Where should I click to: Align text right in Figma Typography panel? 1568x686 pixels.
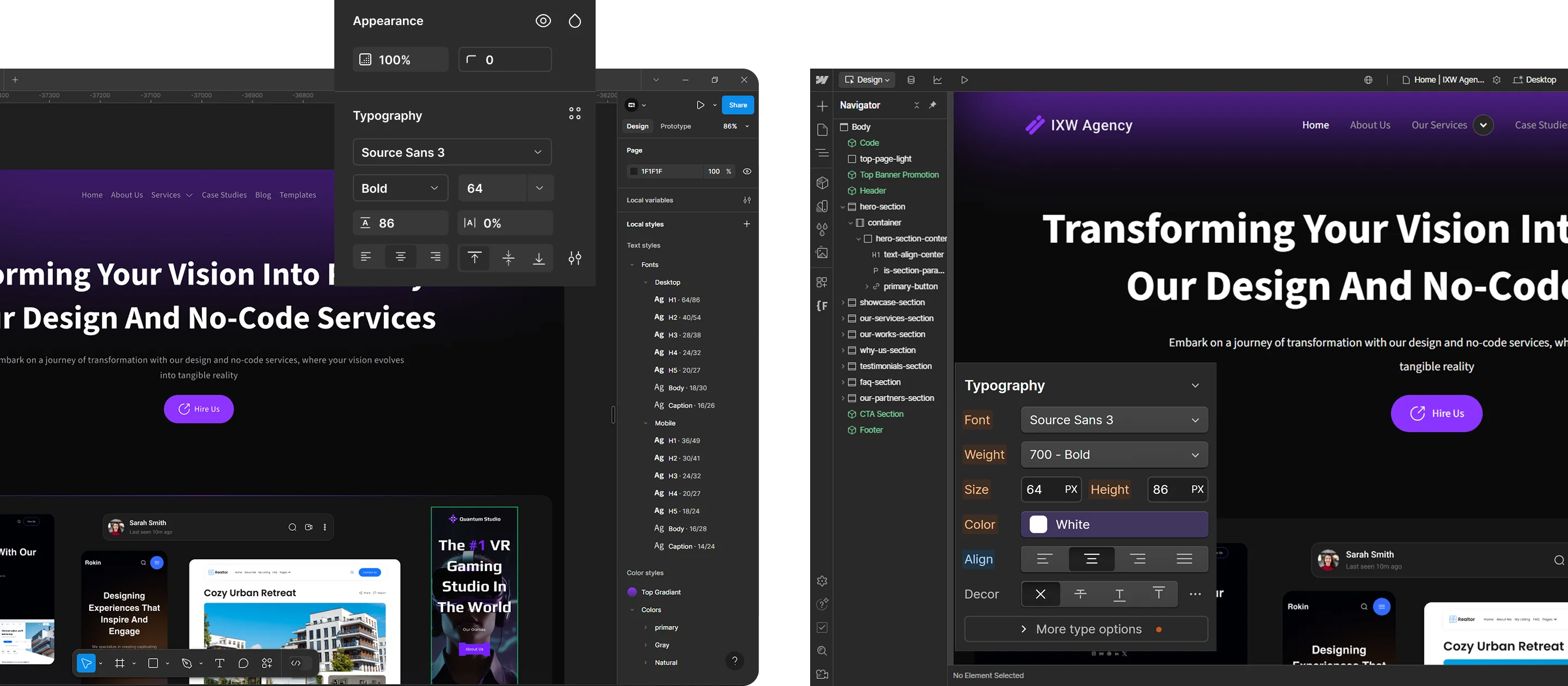[x=435, y=257]
